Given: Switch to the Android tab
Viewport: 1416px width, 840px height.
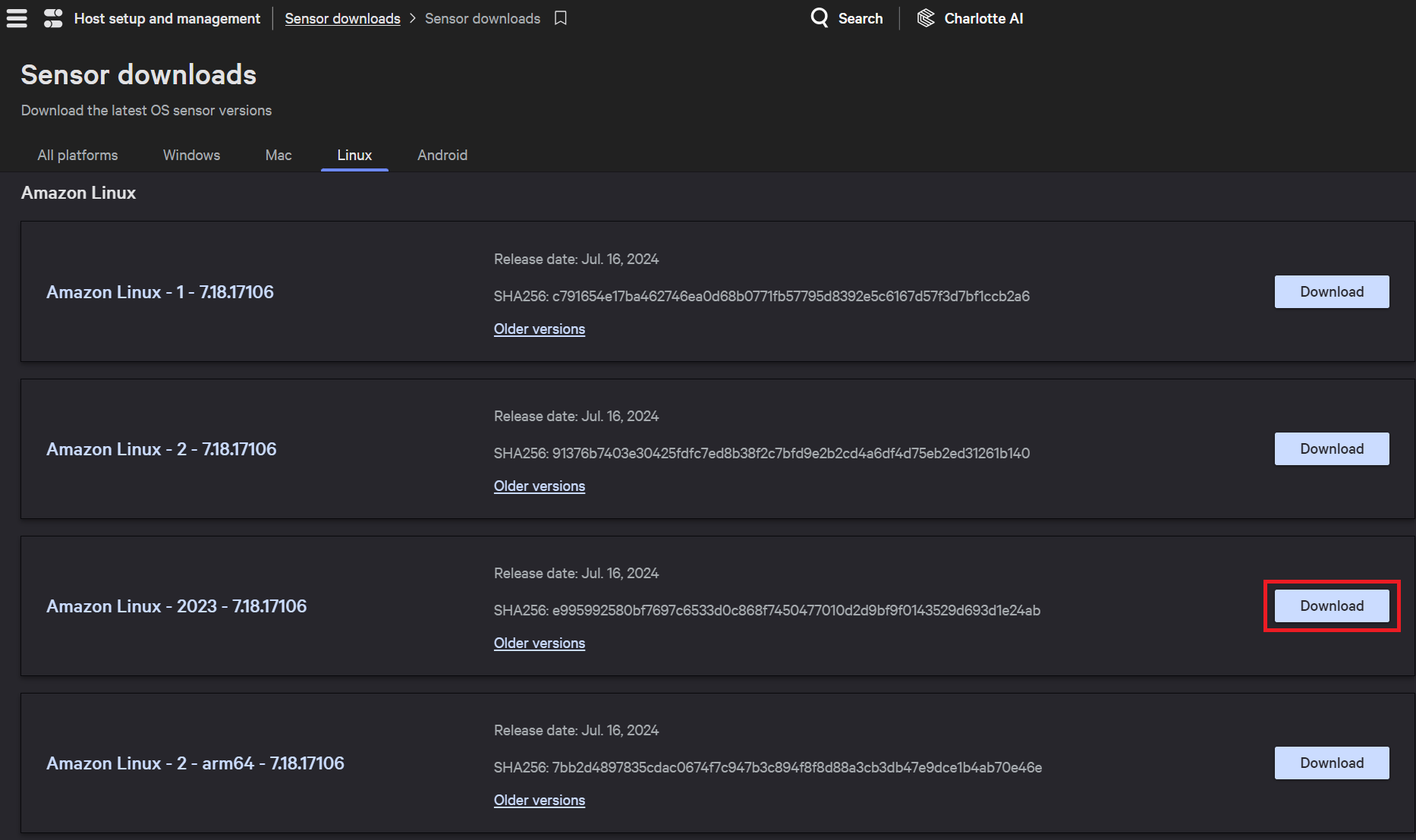Looking at the screenshot, I should tap(442, 155).
